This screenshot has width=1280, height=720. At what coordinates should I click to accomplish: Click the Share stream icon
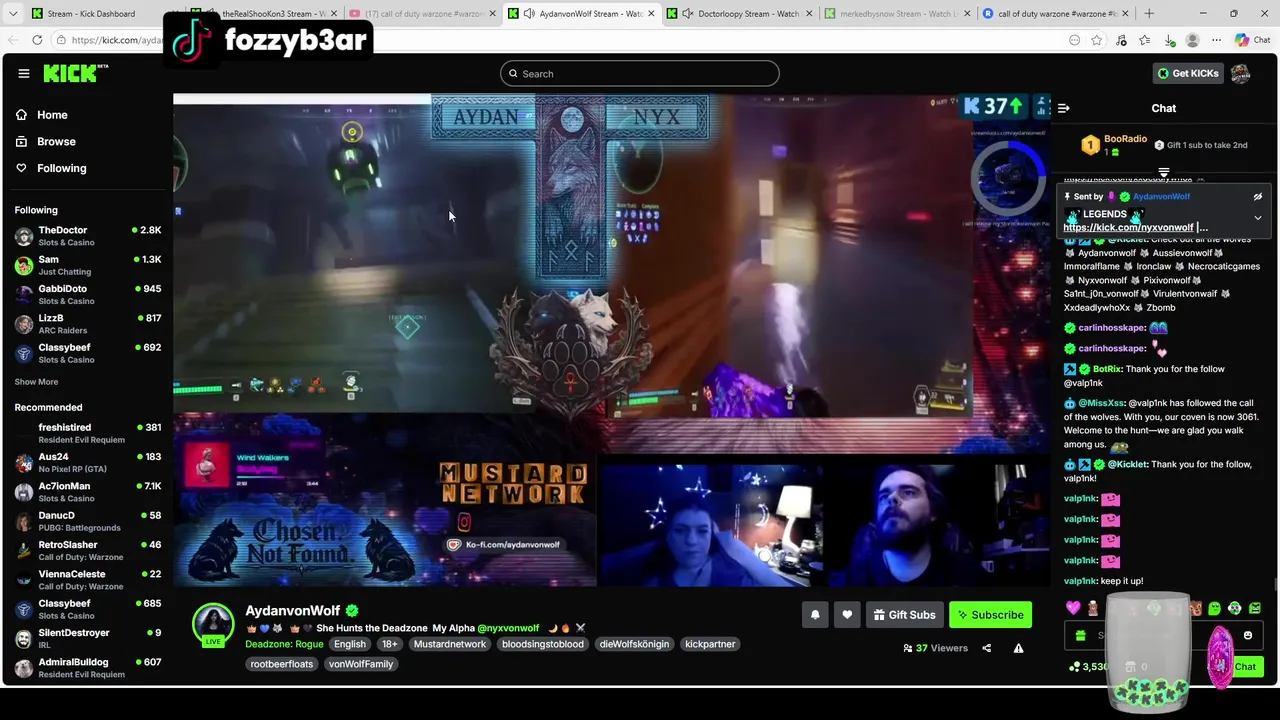coord(986,648)
